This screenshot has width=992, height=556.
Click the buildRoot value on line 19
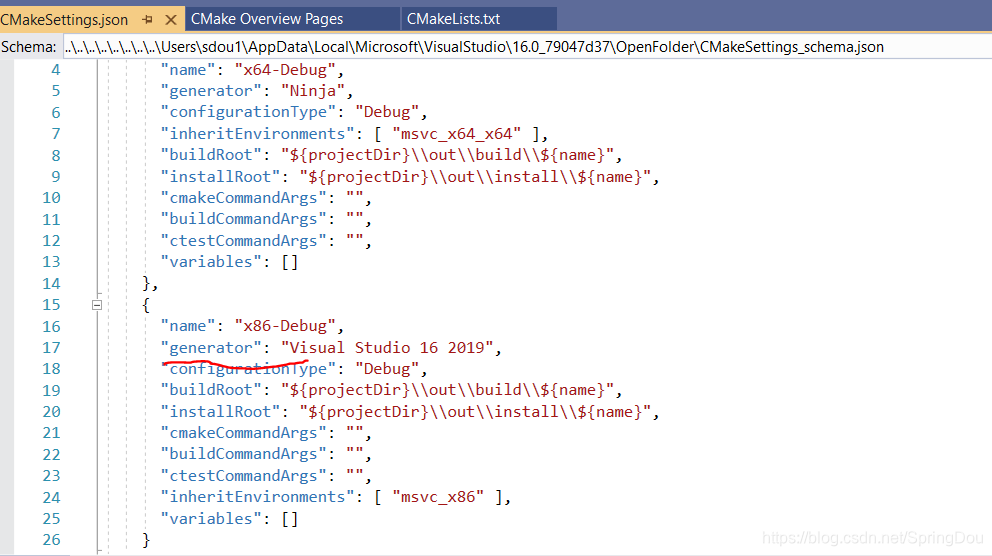click(447, 390)
